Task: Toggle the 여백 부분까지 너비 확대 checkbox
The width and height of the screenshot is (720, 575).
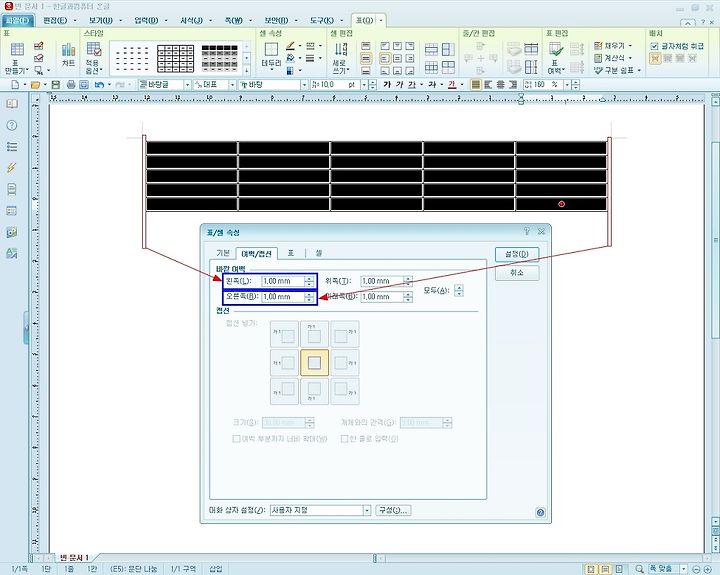Action: pyautogui.click(x=236, y=439)
